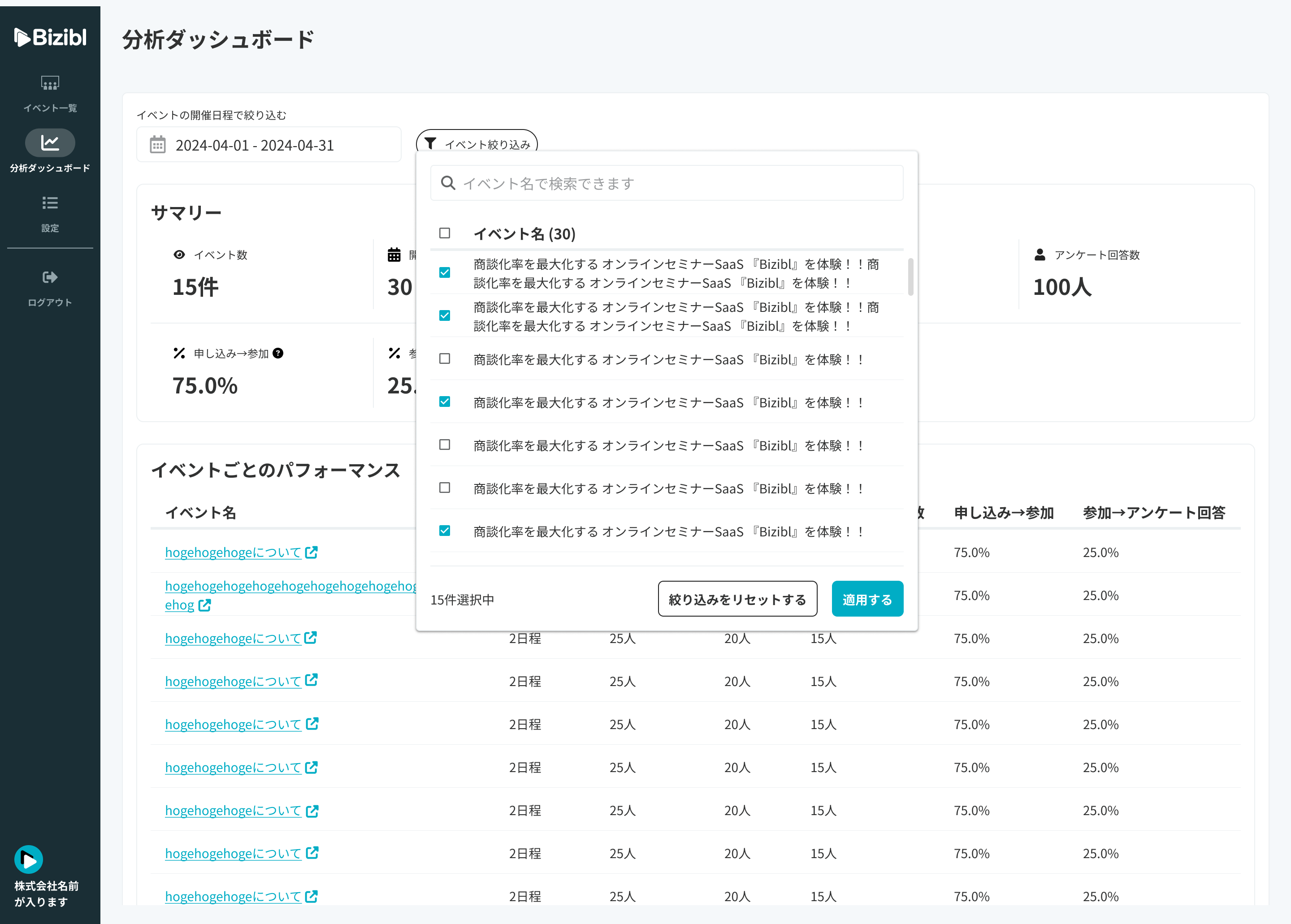Click the 申し込み→参加 column header
Image resolution: width=1291 pixels, height=924 pixels.
(1004, 513)
